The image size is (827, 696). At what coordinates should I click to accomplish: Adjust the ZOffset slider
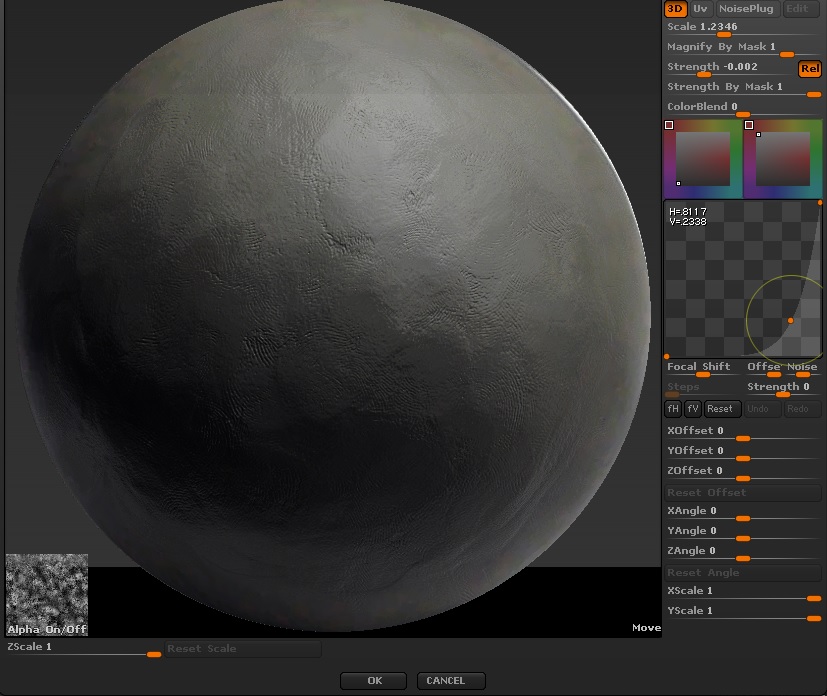tap(743, 472)
